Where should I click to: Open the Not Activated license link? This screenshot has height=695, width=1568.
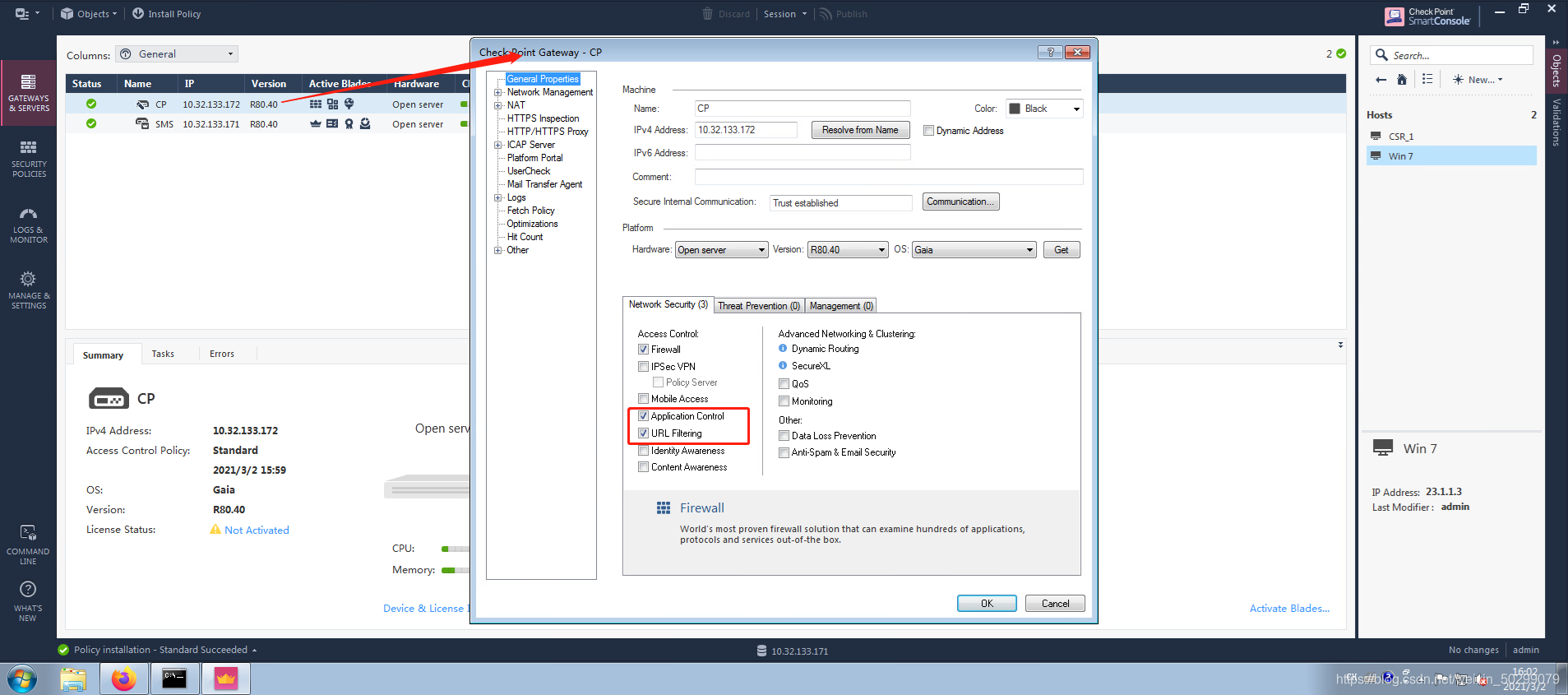click(x=257, y=531)
